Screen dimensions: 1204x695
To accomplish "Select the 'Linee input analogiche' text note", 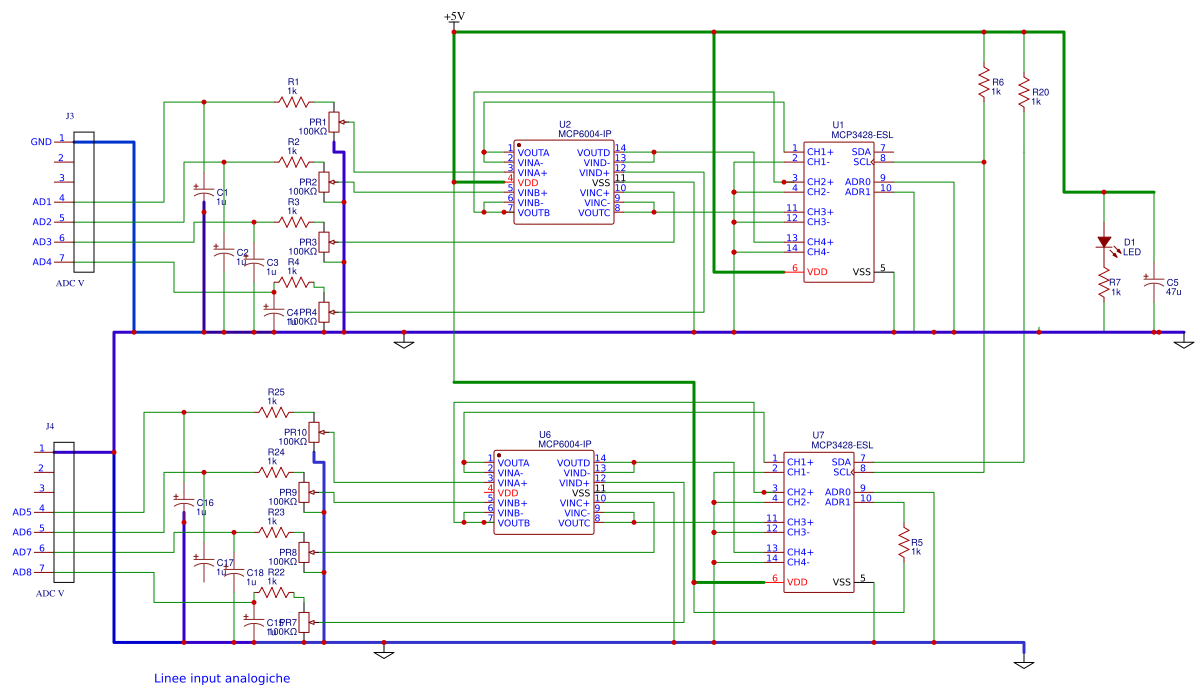I will click(222, 678).
